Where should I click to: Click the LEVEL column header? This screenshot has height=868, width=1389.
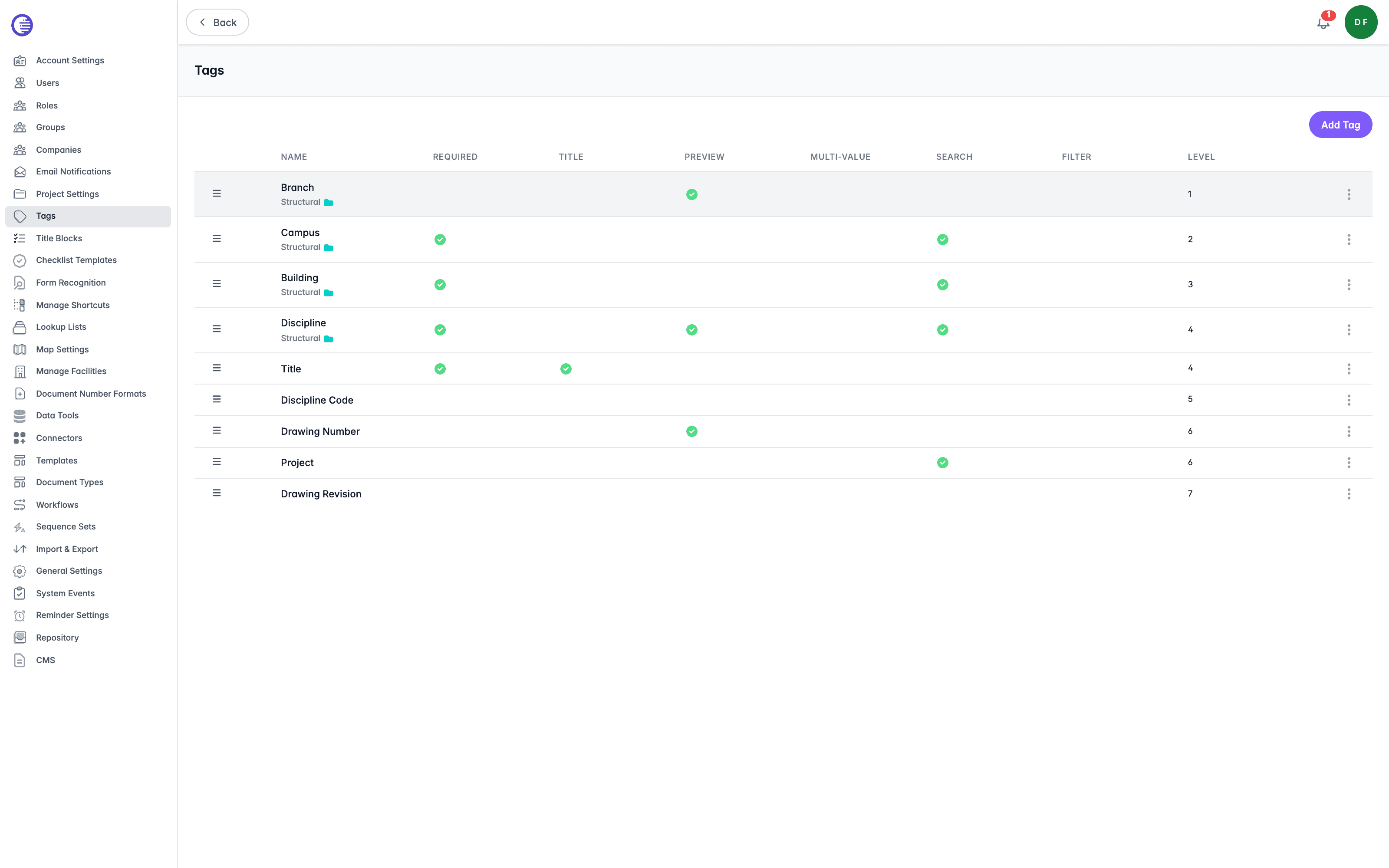coord(1201,157)
